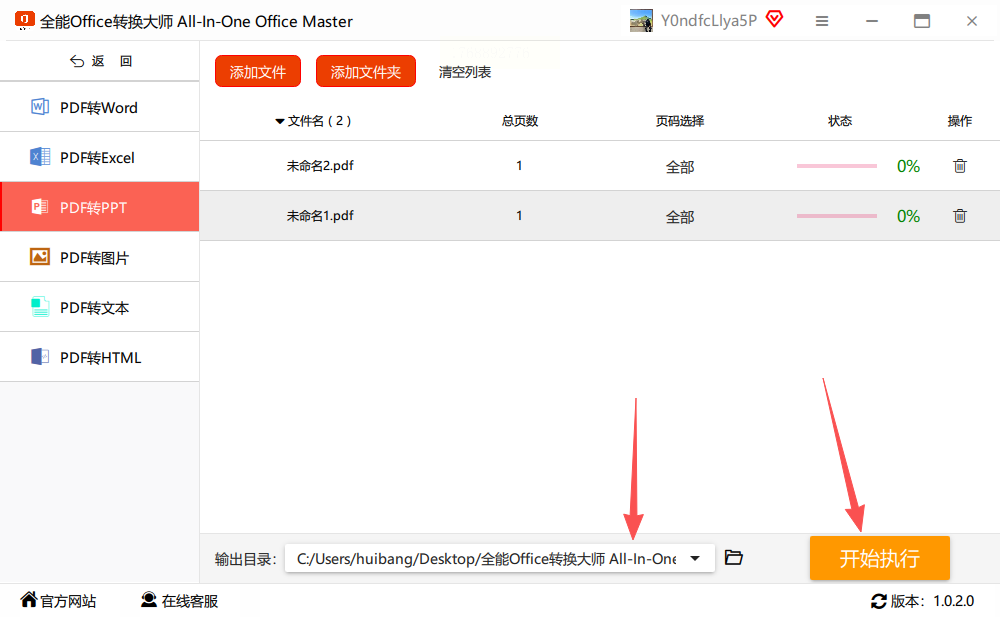
Task: Minimize the application window
Action: click(872, 21)
